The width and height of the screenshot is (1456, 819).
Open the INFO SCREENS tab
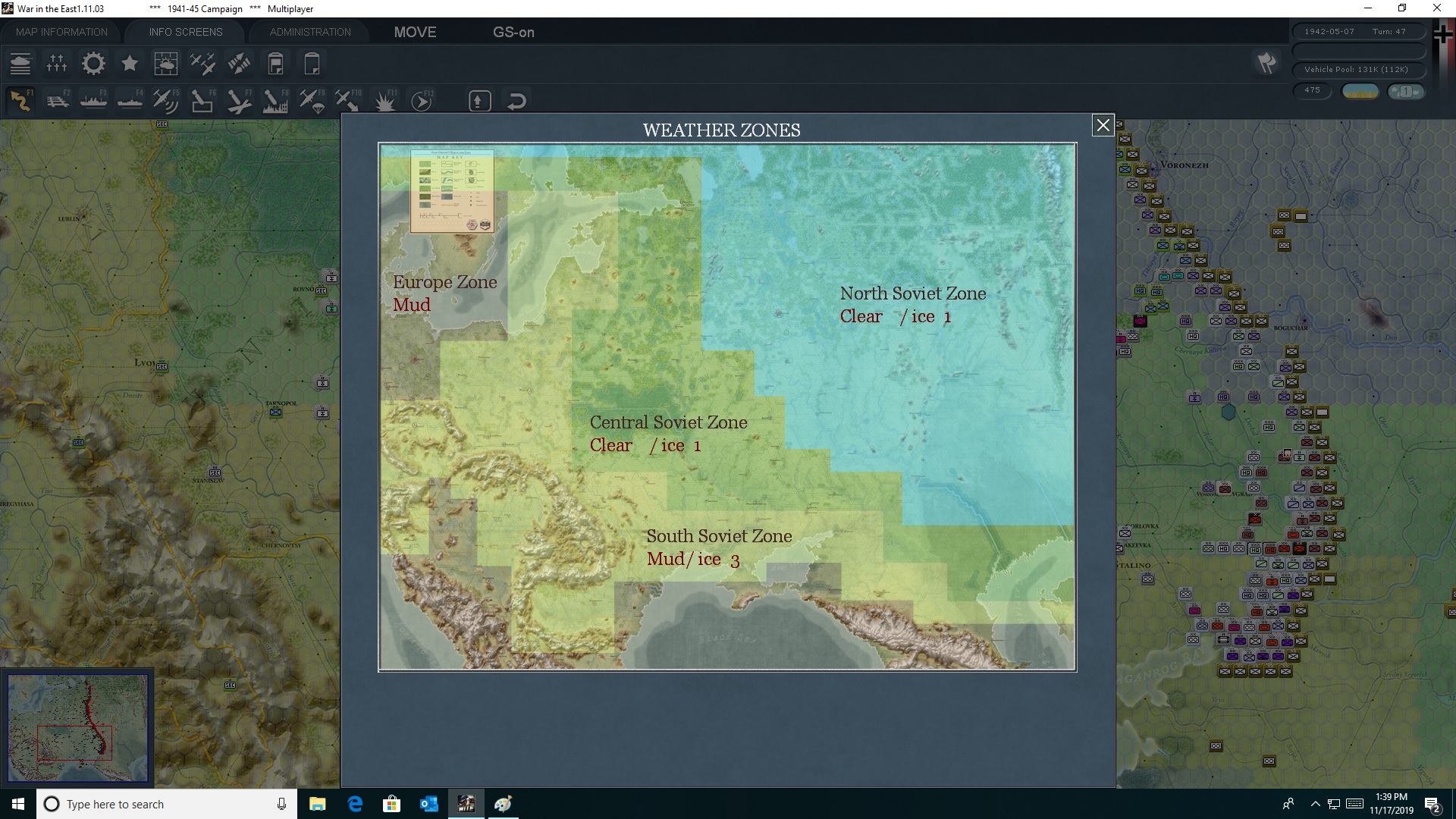tap(186, 32)
